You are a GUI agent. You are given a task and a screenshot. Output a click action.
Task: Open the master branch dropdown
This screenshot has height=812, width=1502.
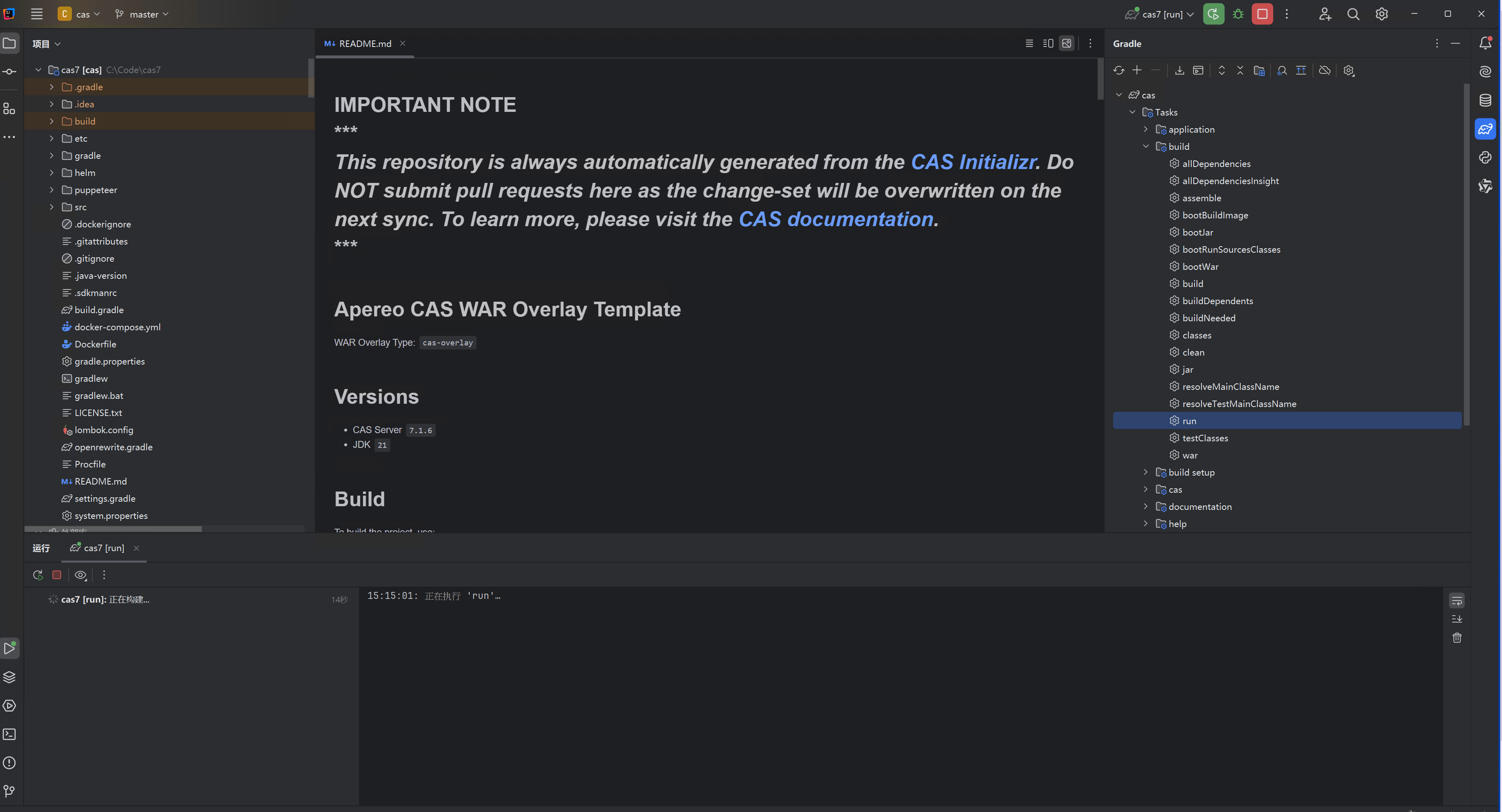pyautogui.click(x=142, y=14)
